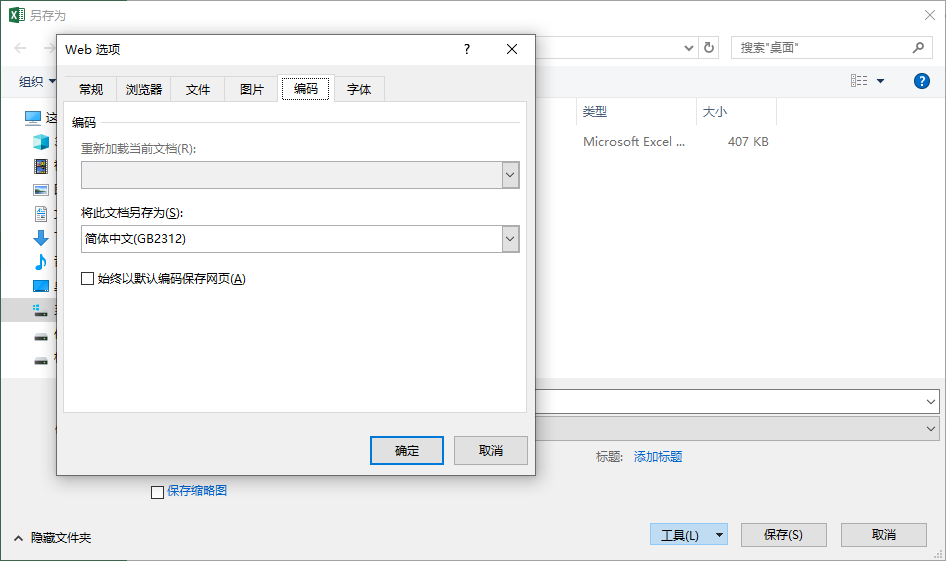Select the Music note icon in sidebar
The image size is (946, 561).
point(41,262)
